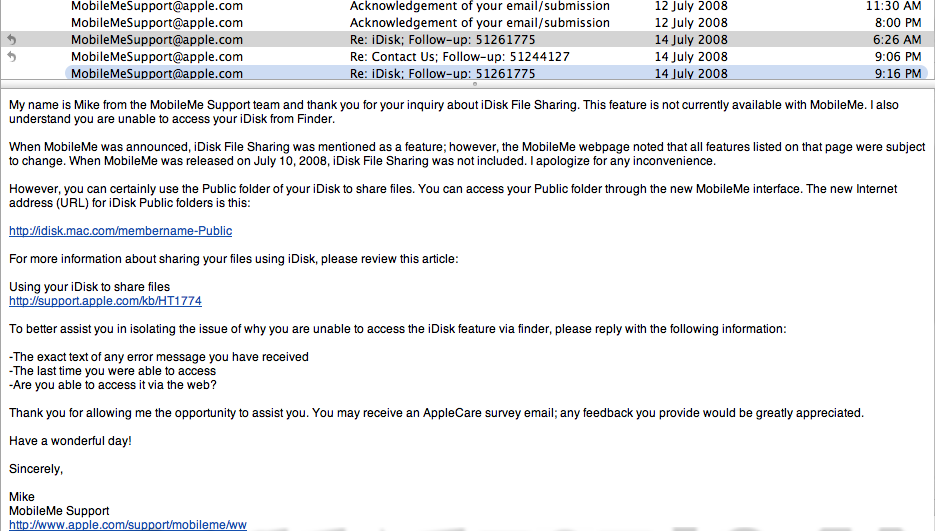Open the apple.com/support/mobileme/ww link
Image resolution: width=935 pixels, height=531 pixels.
pos(128,524)
